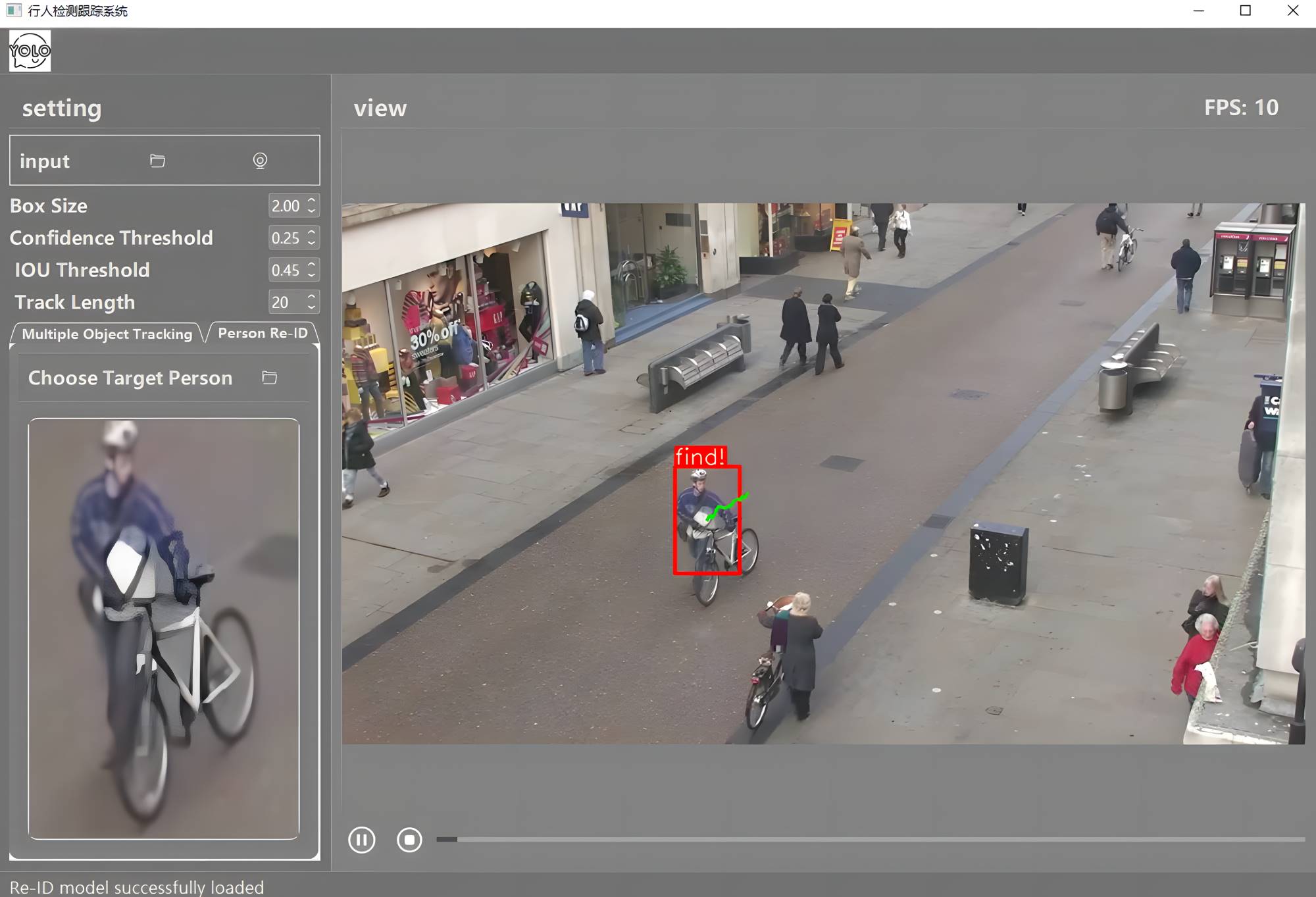
Task: Open input video file folder icon
Action: [157, 161]
